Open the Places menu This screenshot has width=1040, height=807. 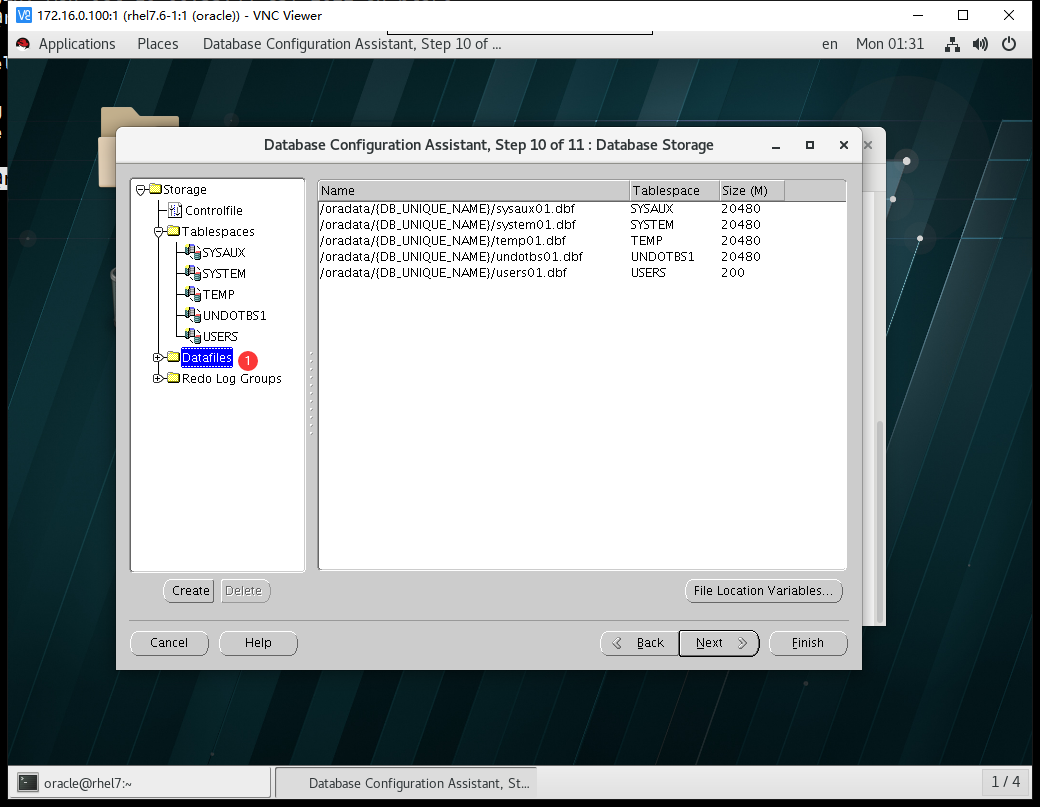pyautogui.click(x=158, y=44)
